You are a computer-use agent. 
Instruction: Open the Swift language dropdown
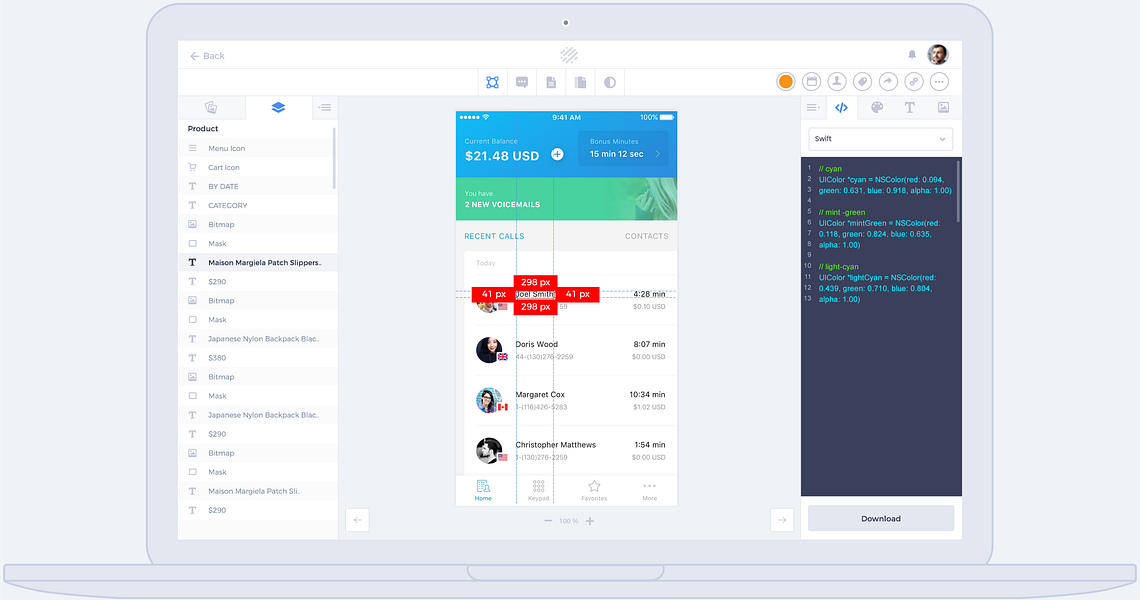[880, 139]
